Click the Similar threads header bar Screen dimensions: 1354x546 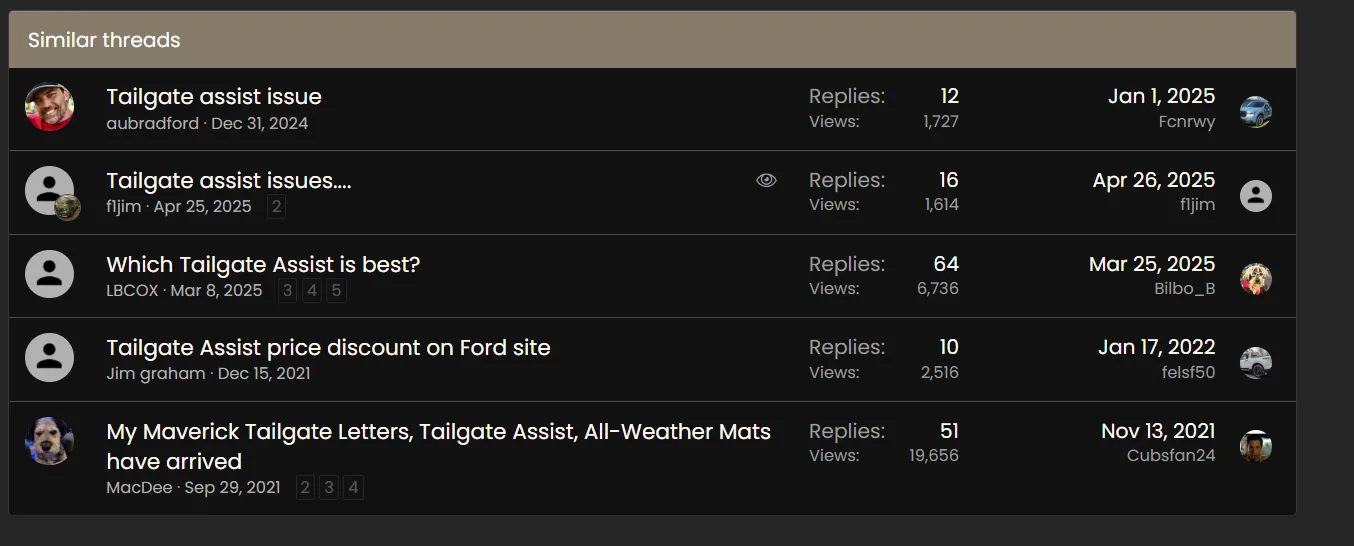pos(652,40)
